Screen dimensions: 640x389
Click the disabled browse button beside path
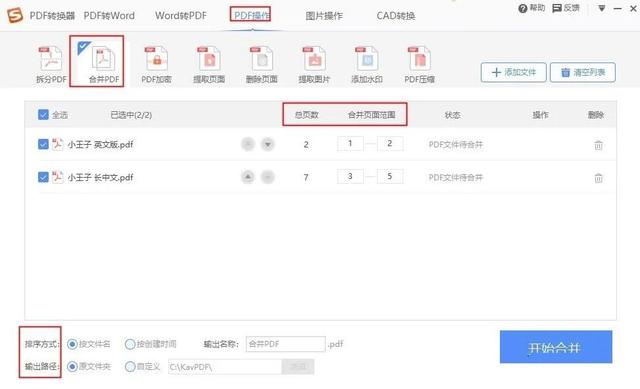coord(298,367)
